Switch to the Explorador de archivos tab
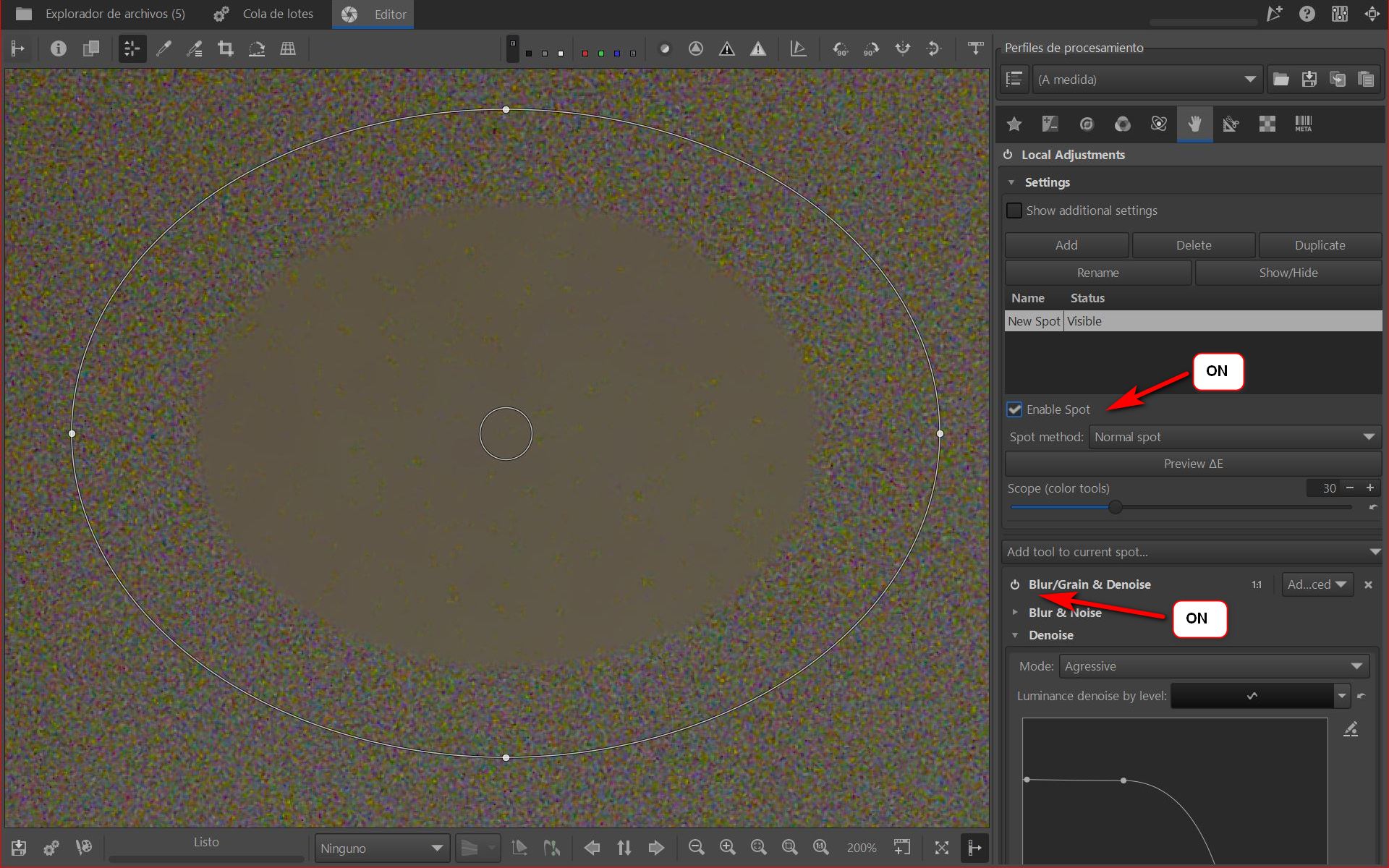1389x868 pixels. pos(114,14)
